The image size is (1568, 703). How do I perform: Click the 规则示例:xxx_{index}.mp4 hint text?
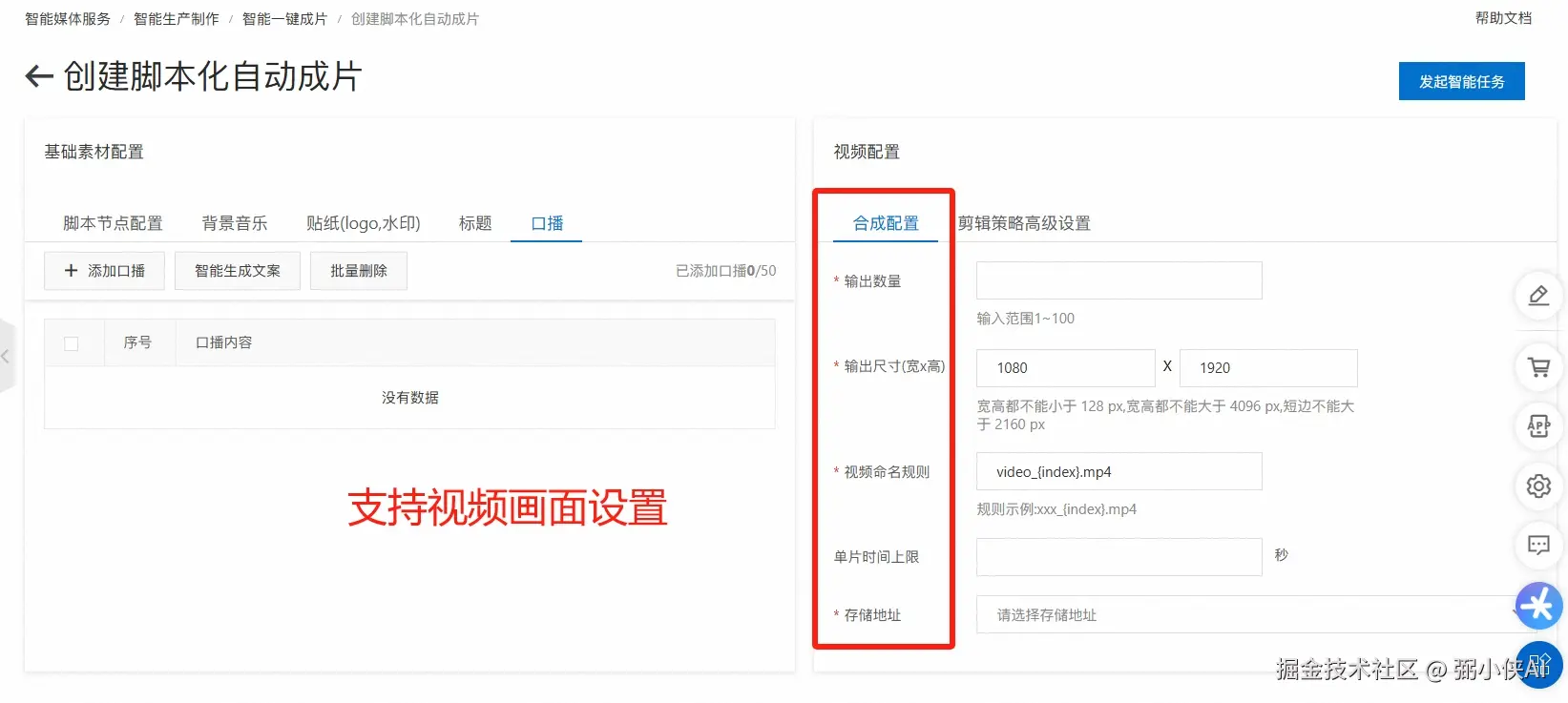1056,509
